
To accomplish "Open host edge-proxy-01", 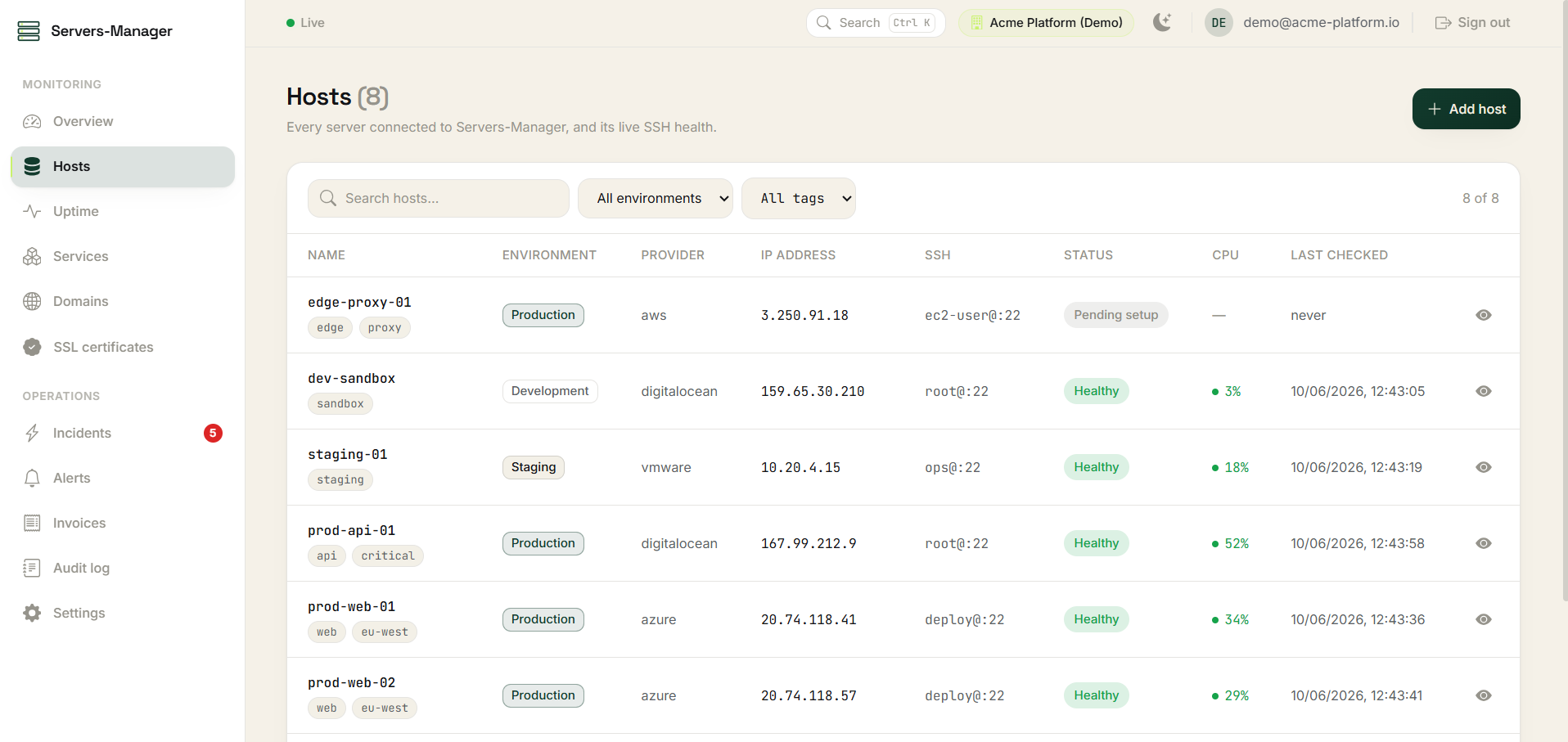I will pyautogui.click(x=359, y=302).
